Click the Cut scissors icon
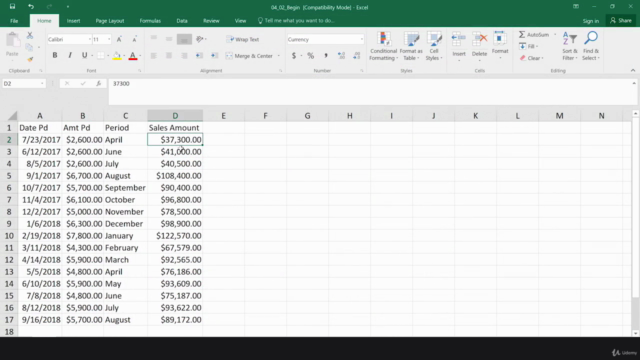 (30, 36)
